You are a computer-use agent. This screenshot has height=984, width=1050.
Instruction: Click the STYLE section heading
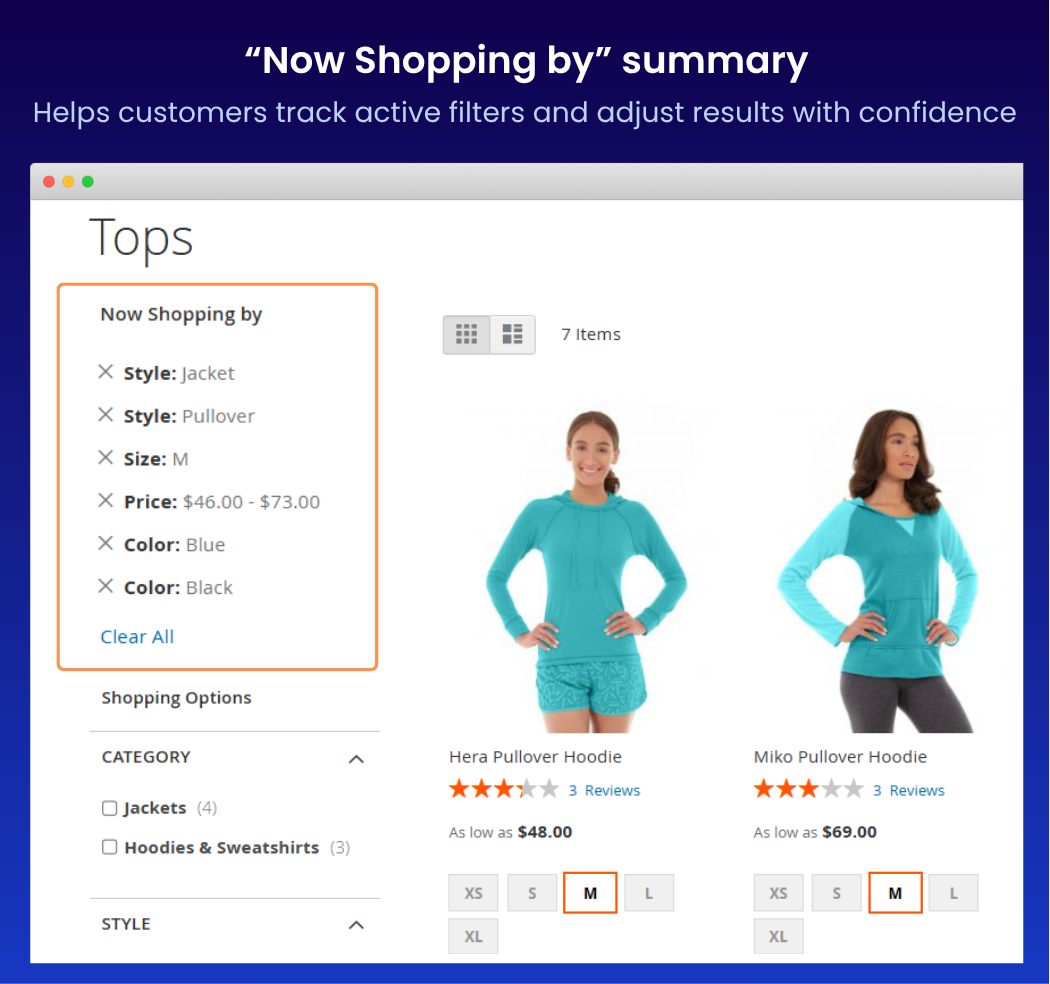tap(126, 924)
